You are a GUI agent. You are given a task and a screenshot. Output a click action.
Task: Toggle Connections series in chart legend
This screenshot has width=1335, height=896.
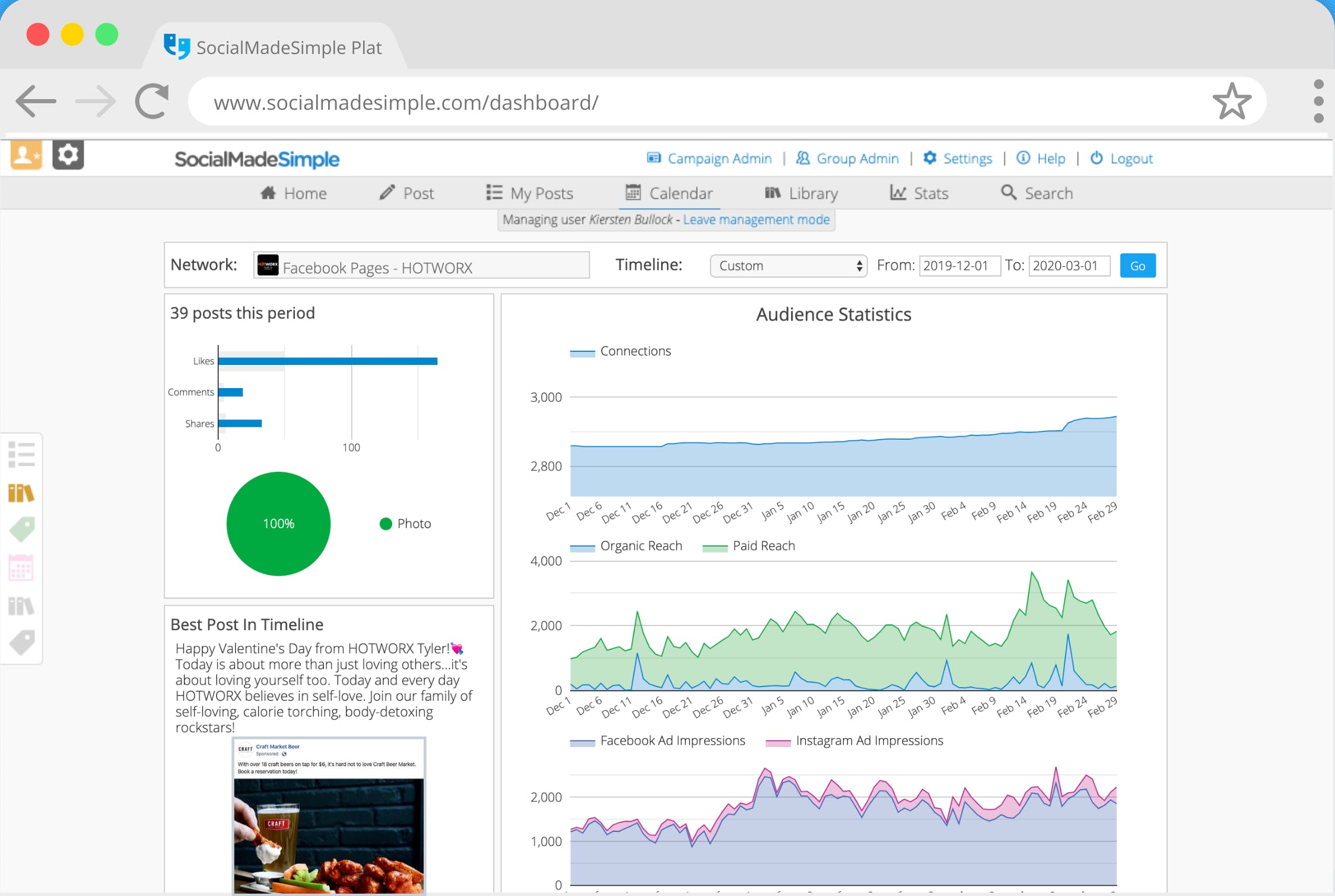634,351
